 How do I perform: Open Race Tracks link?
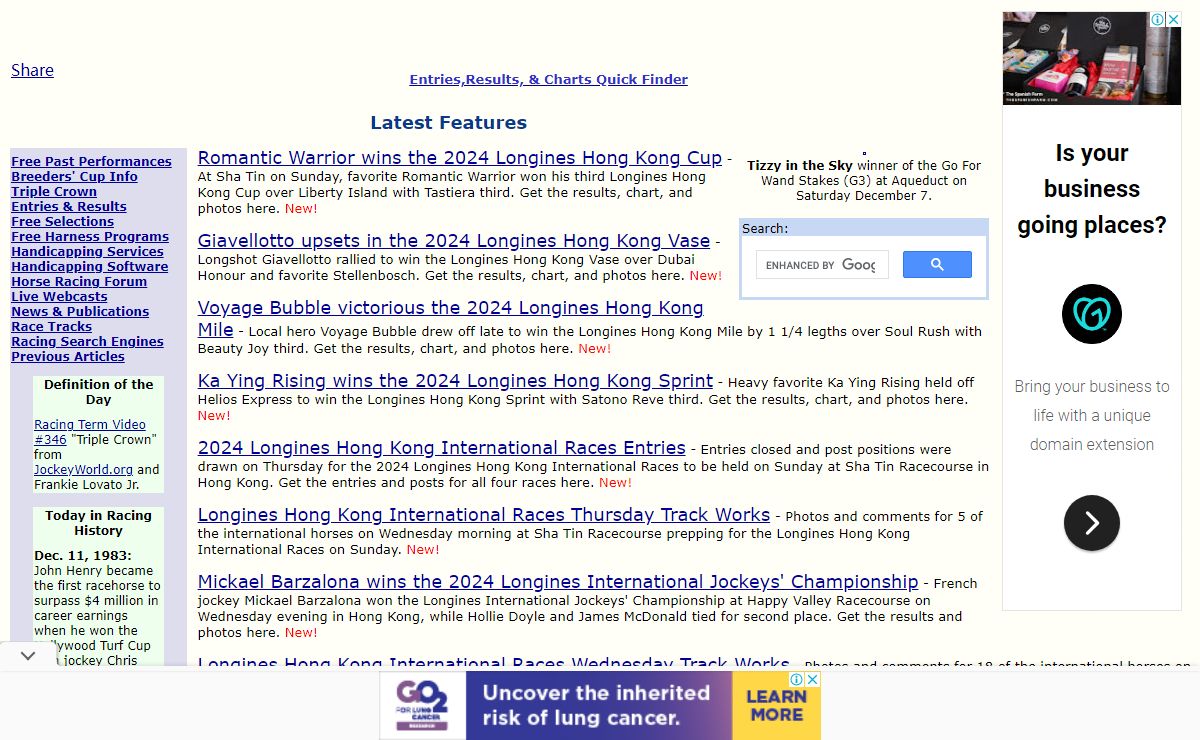click(x=51, y=327)
